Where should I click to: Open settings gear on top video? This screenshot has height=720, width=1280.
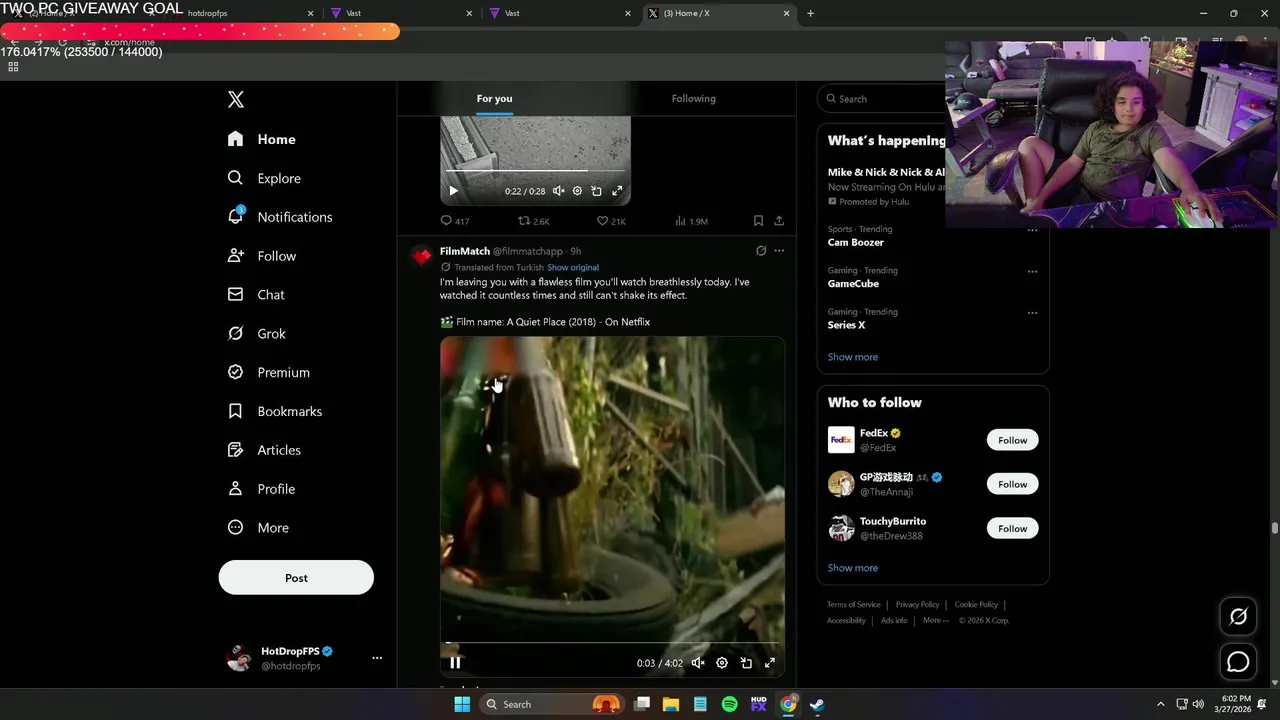click(577, 191)
